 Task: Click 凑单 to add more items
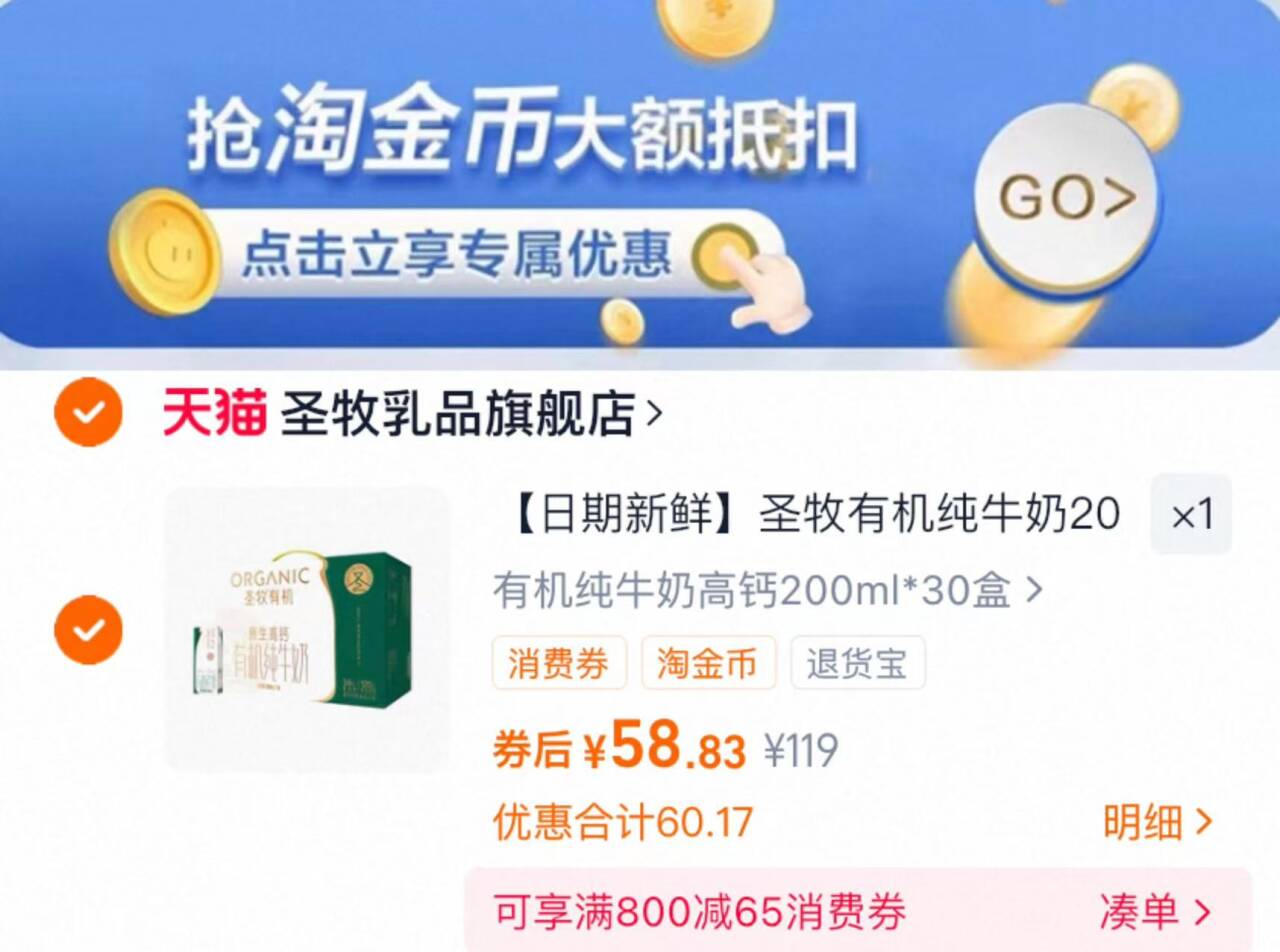(1155, 911)
